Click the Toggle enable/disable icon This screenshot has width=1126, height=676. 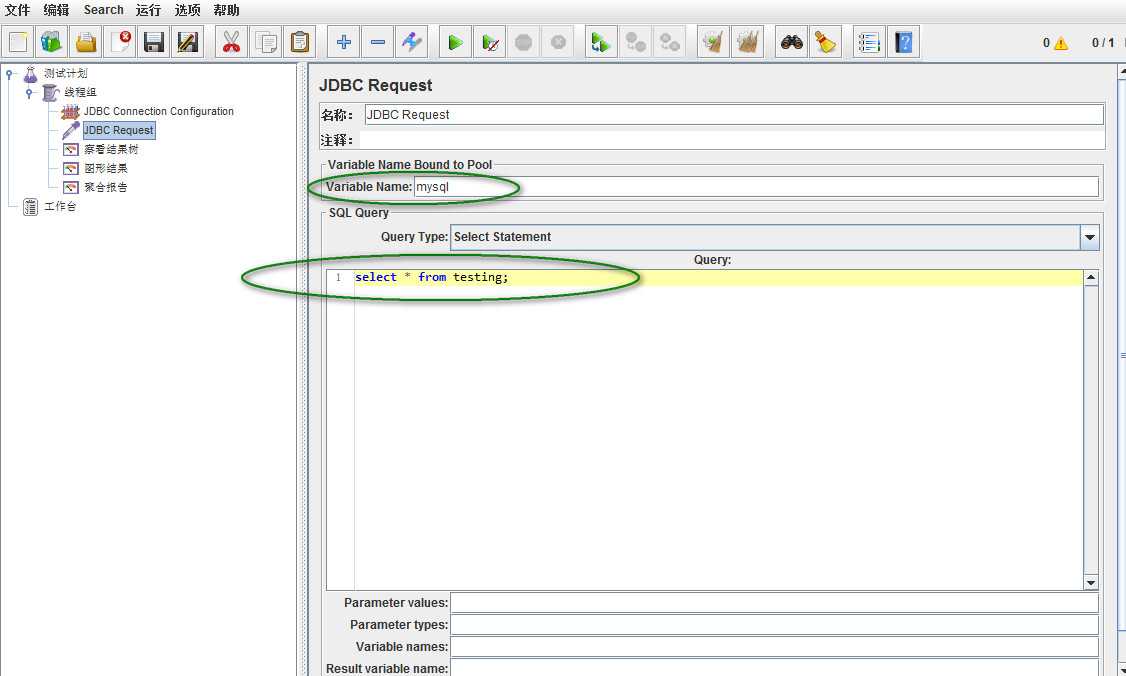(411, 42)
